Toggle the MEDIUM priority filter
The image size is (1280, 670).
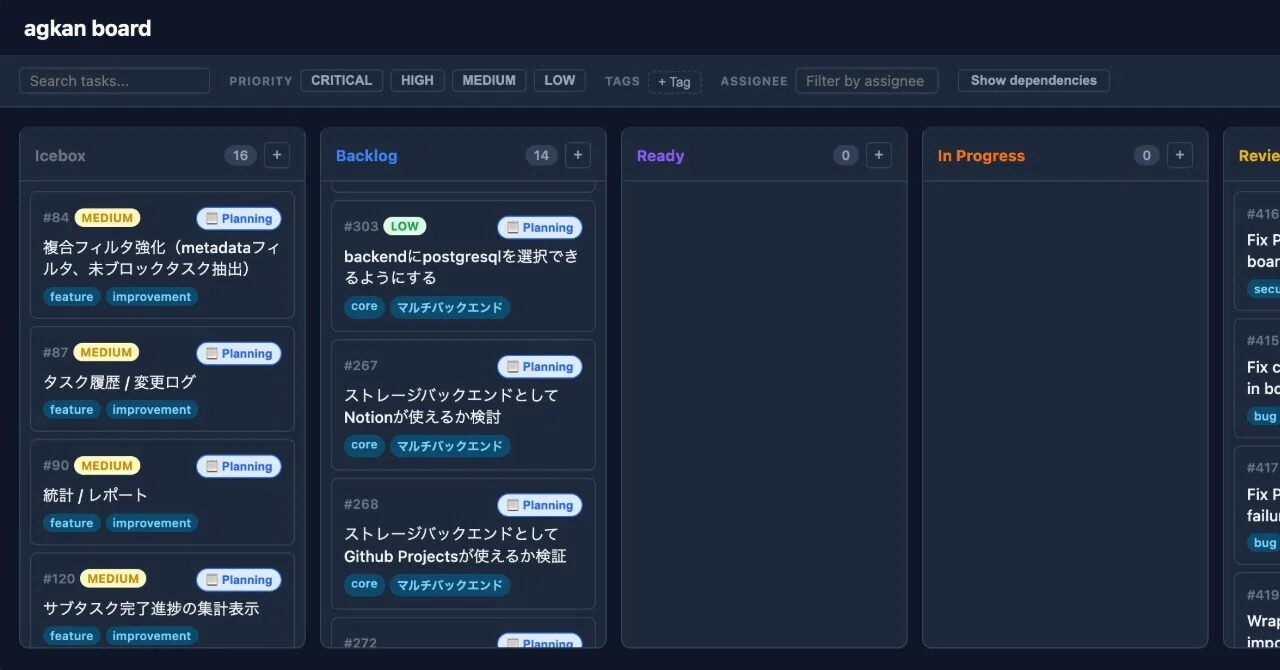point(489,81)
